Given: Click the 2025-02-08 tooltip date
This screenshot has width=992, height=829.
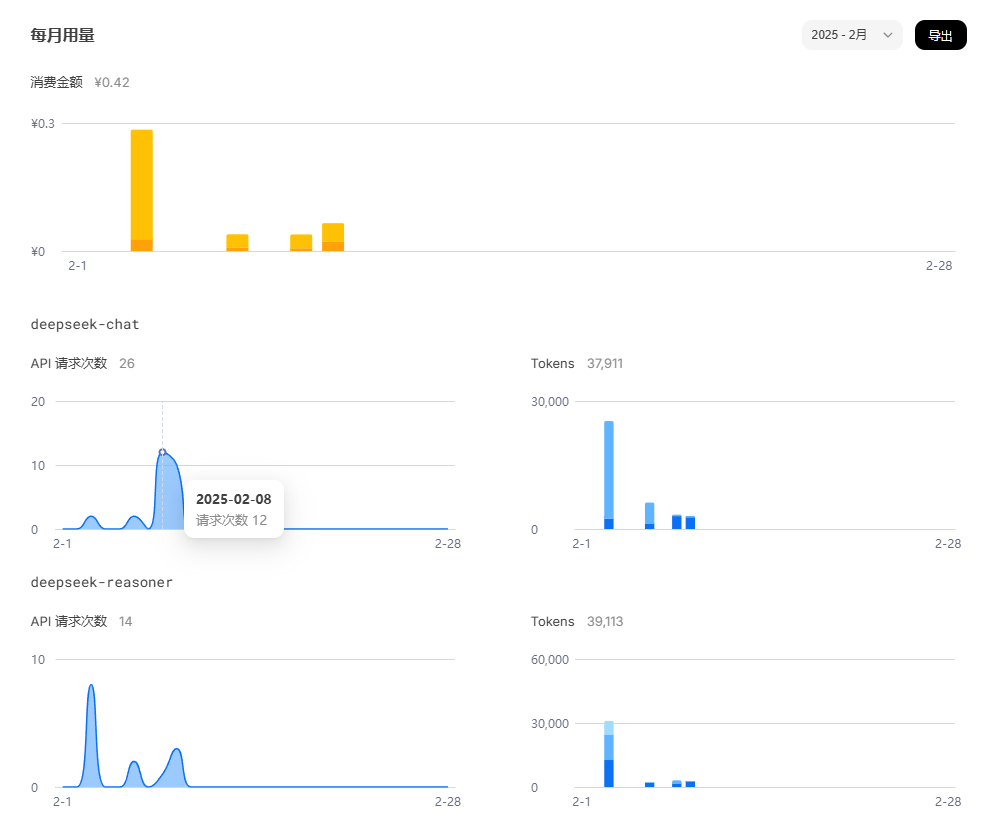Looking at the screenshot, I should (233, 499).
